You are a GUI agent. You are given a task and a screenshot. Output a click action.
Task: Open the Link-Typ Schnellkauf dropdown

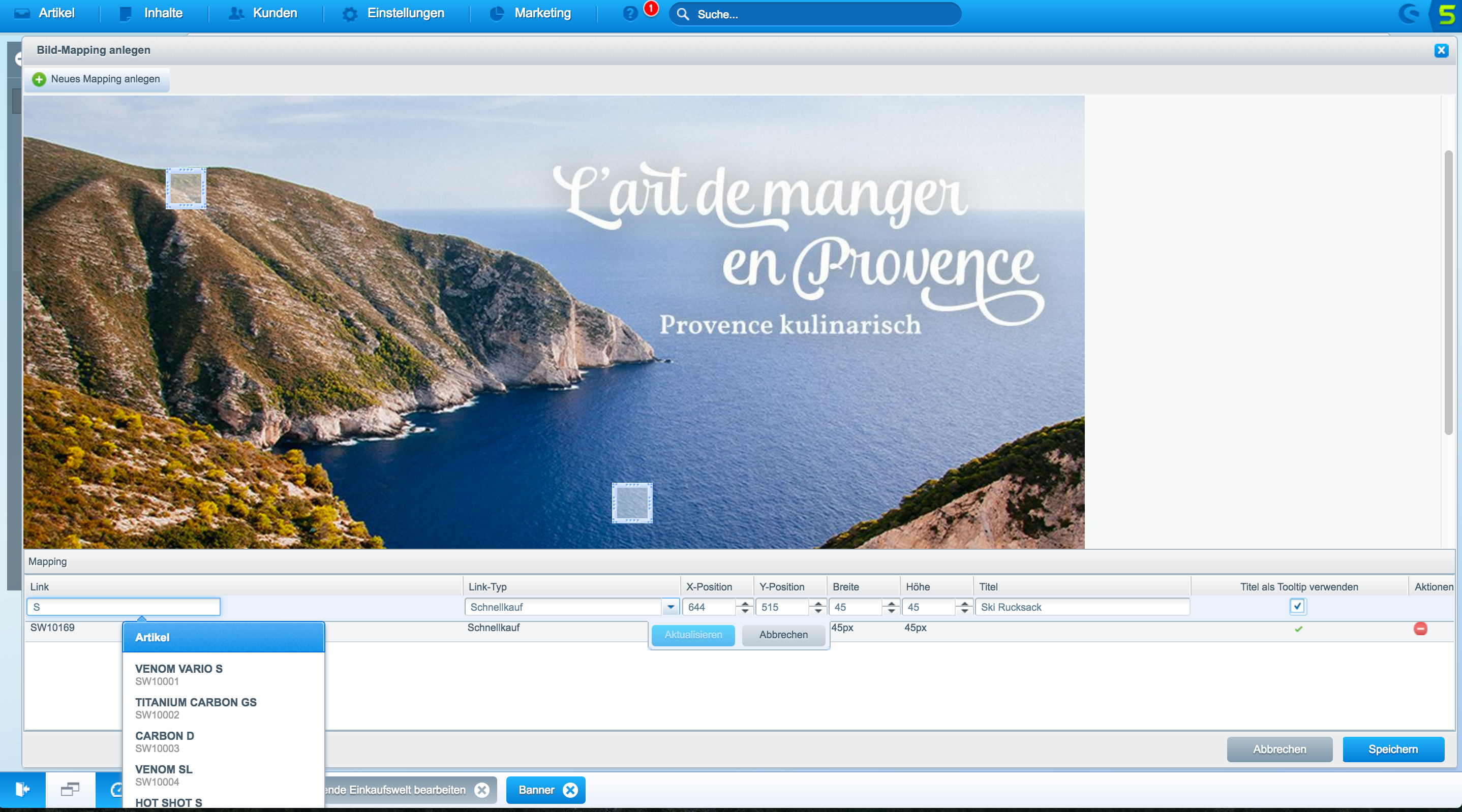tap(671, 607)
